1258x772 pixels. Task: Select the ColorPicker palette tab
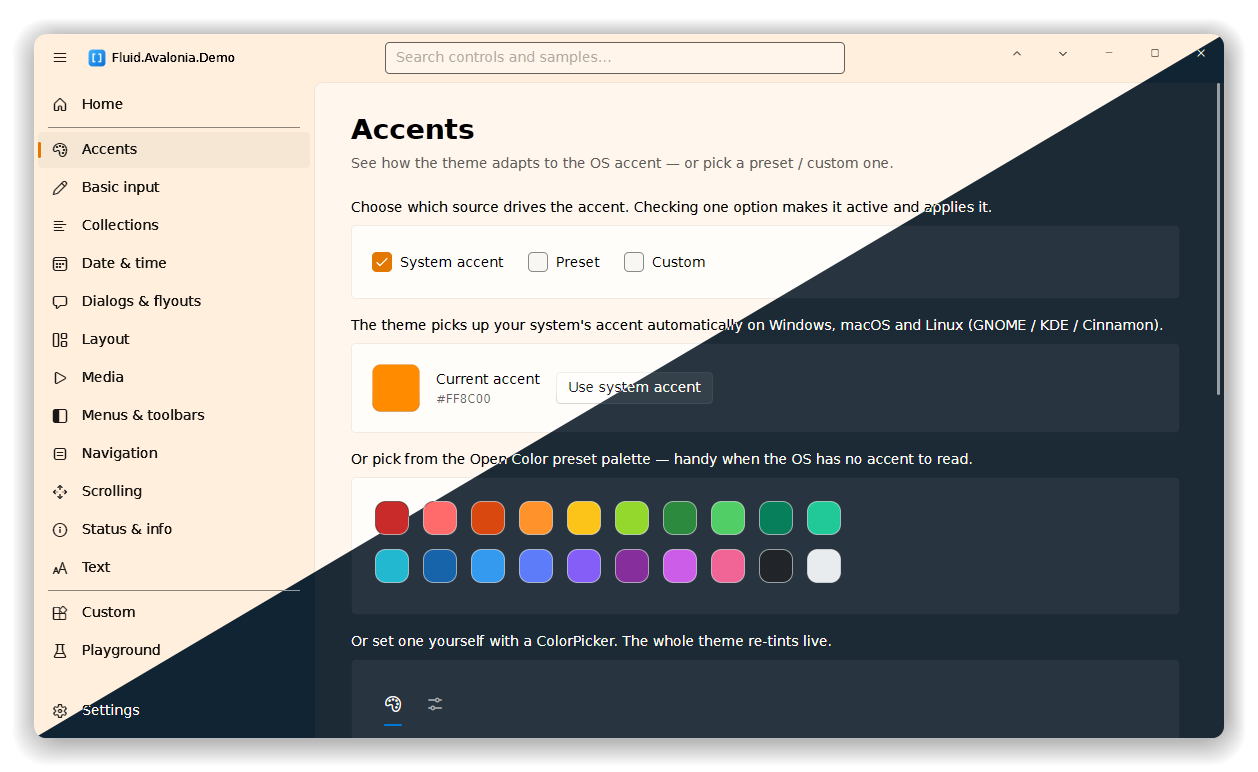[393, 704]
